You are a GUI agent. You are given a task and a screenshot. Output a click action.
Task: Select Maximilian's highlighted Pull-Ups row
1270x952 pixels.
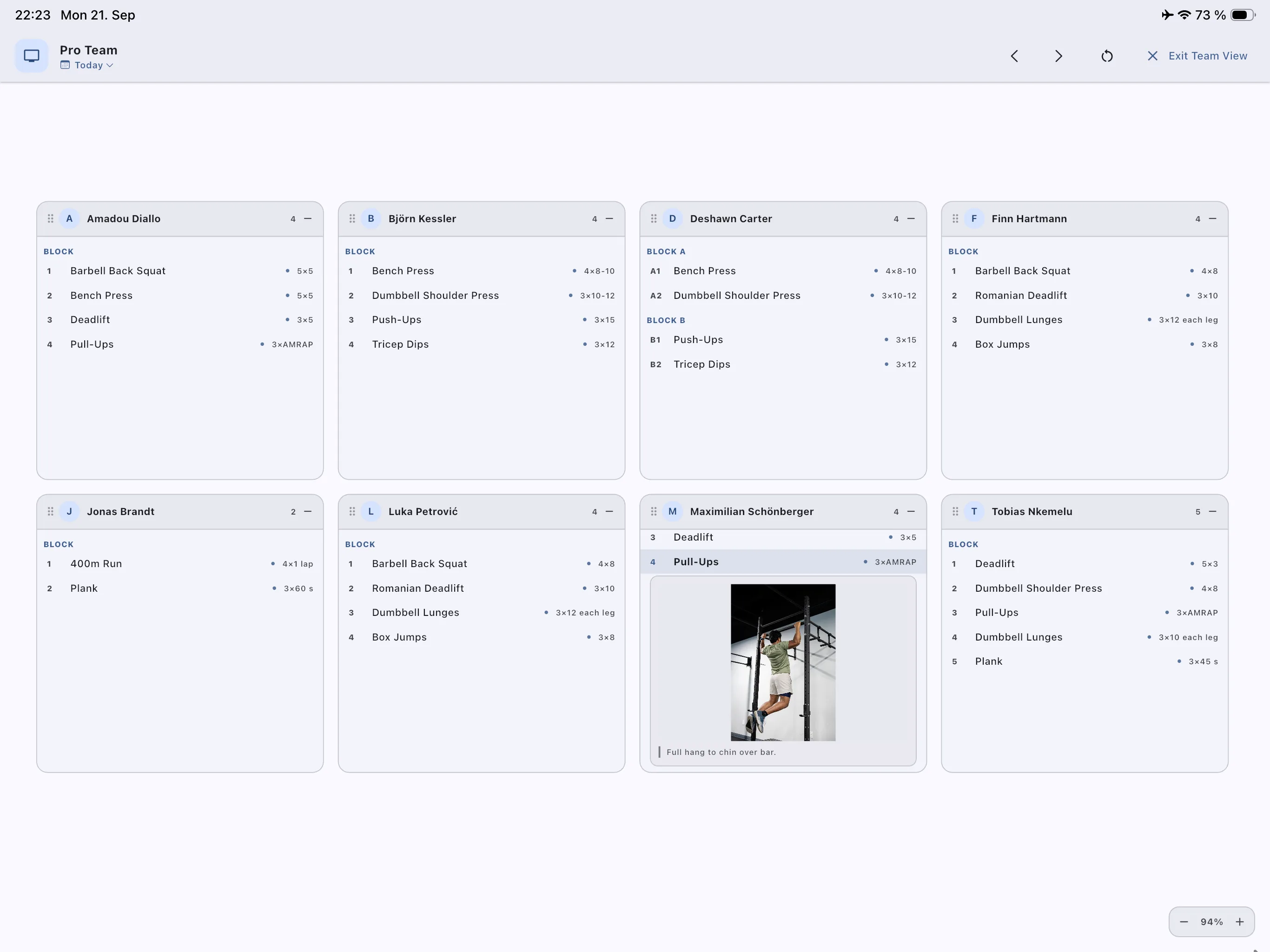782,562
